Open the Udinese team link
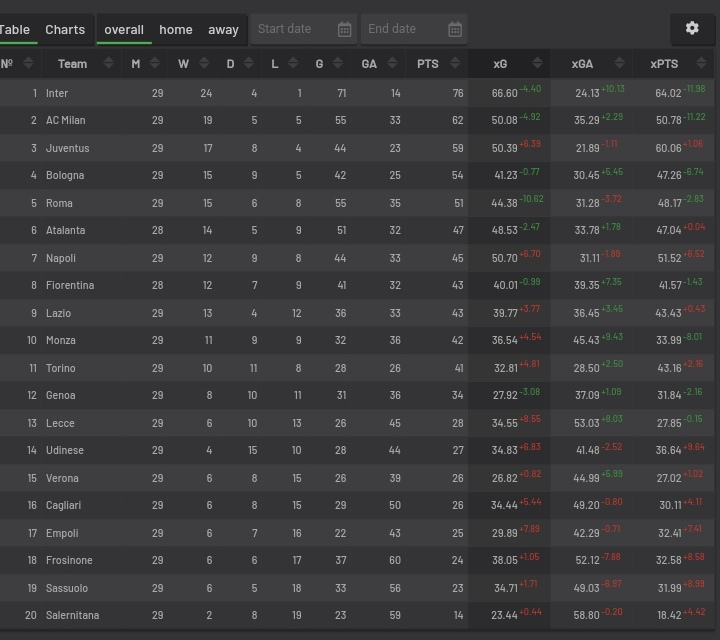720x640 pixels. (65, 450)
